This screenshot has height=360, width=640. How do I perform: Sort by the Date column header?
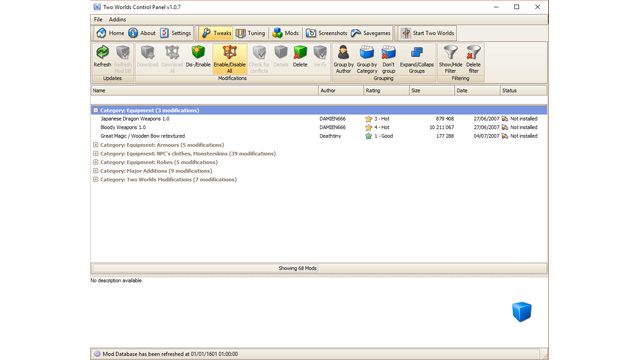point(477,90)
